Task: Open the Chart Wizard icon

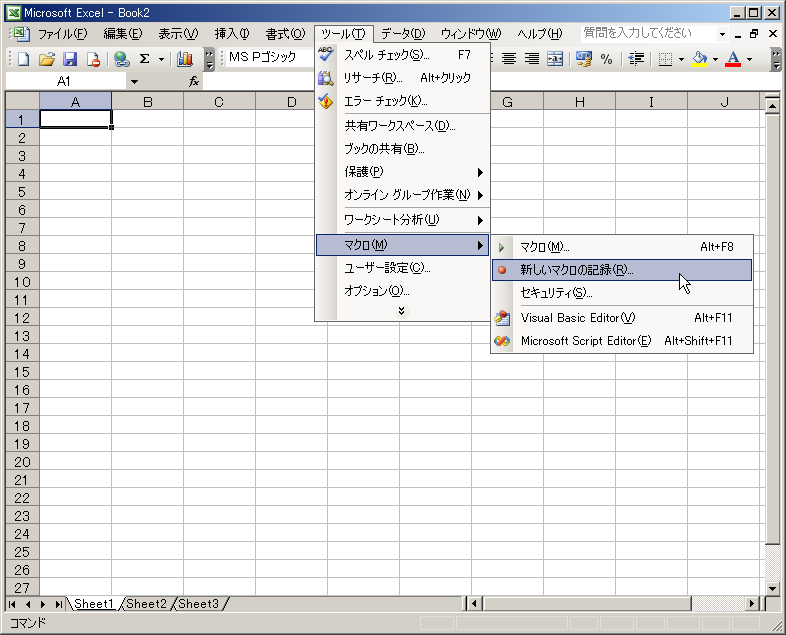Action: pyautogui.click(x=185, y=59)
